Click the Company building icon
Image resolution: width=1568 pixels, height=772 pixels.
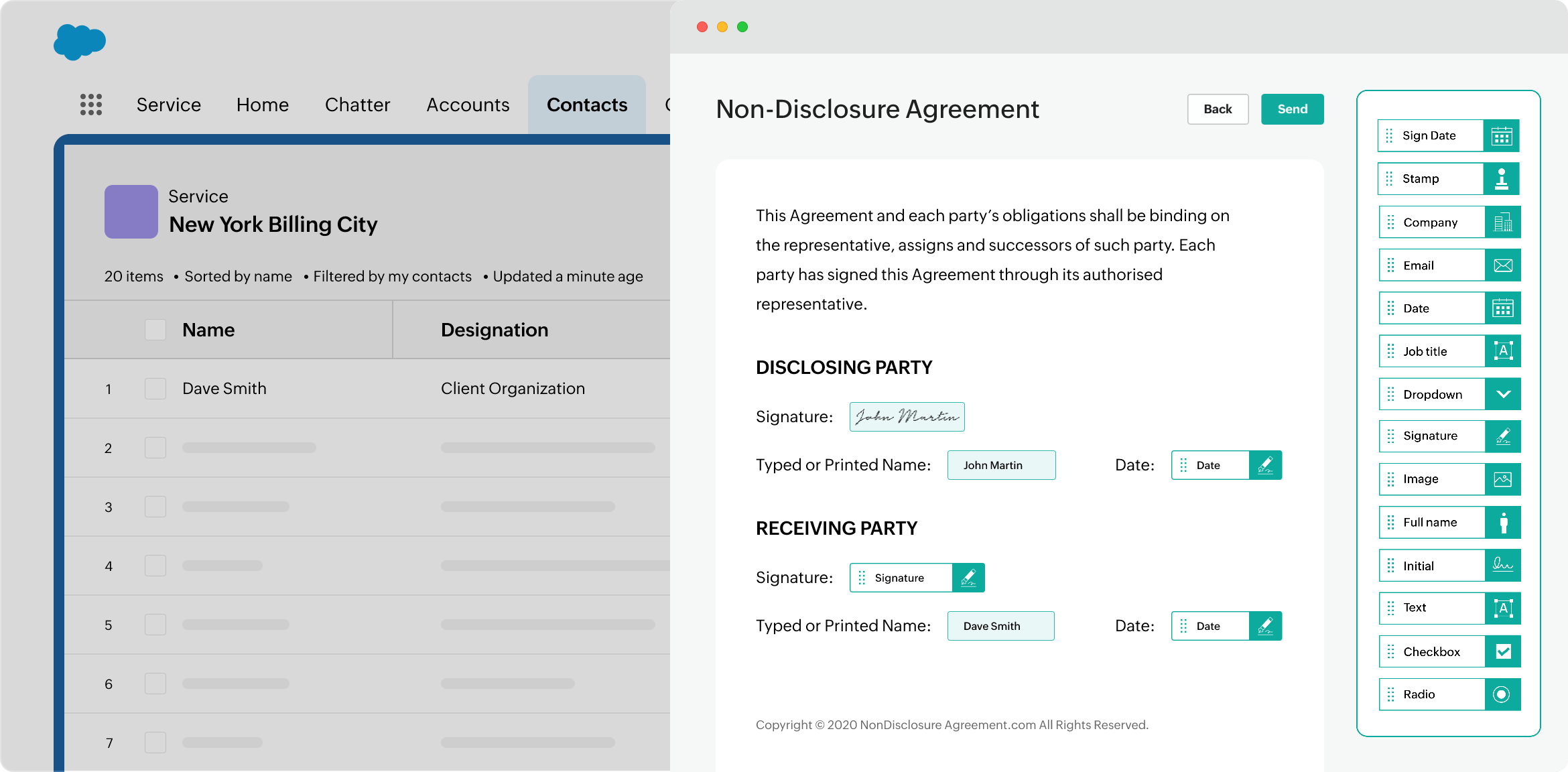pos(1503,222)
